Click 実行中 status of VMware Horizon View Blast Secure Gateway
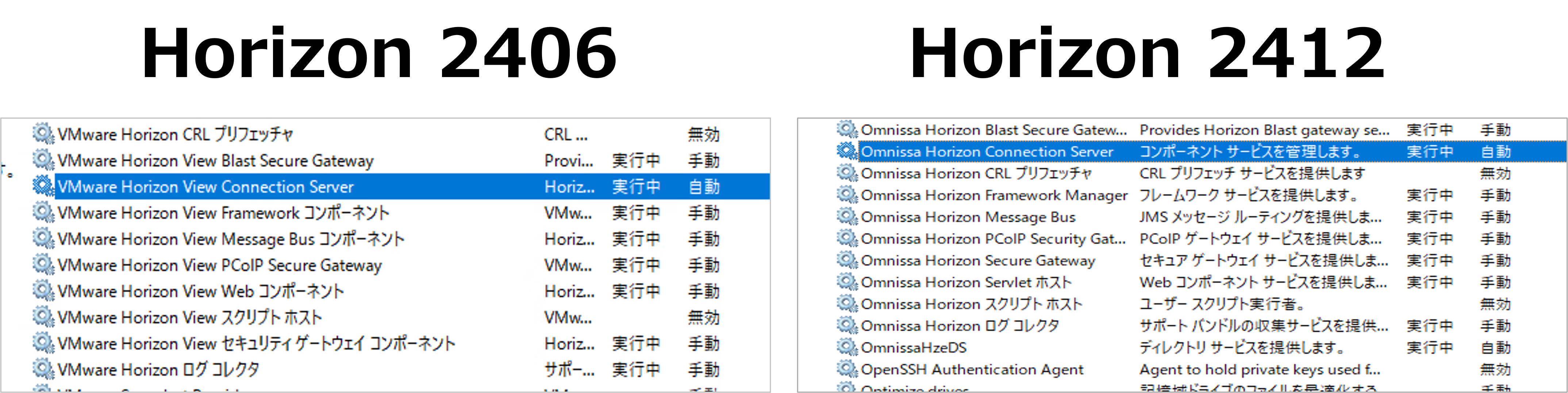The height and width of the screenshot is (393, 1568). click(x=636, y=160)
